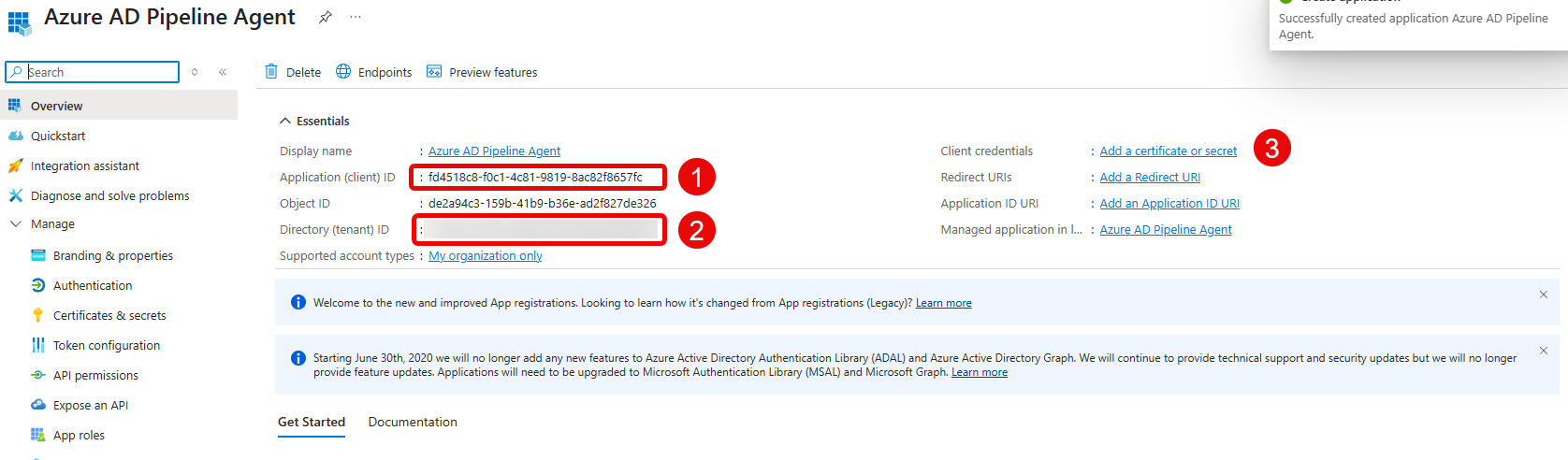Screen dimensions: 1568x460
Task: Collapse the Essentials section chevron
Action: pyautogui.click(x=284, y=121)
